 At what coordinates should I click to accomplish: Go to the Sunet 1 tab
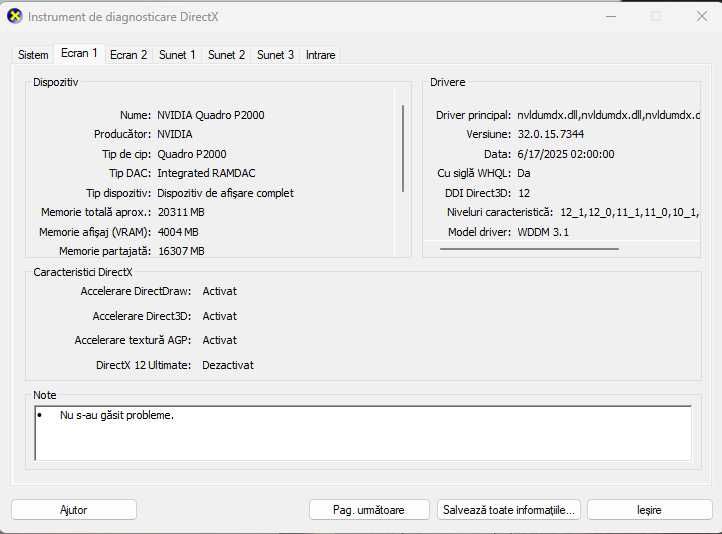tap(177, 55)
